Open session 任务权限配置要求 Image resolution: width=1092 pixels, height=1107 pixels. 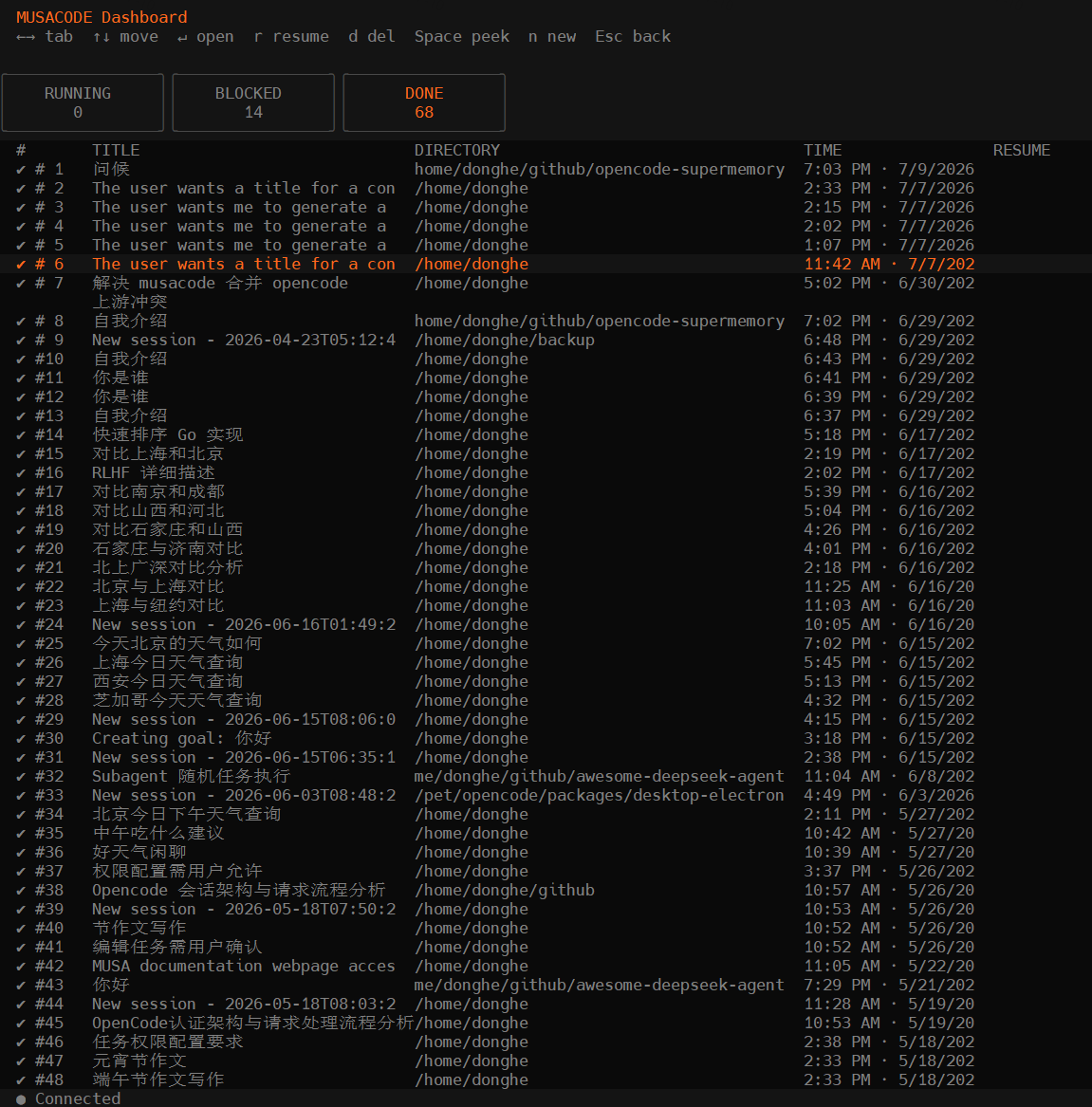546,1042
